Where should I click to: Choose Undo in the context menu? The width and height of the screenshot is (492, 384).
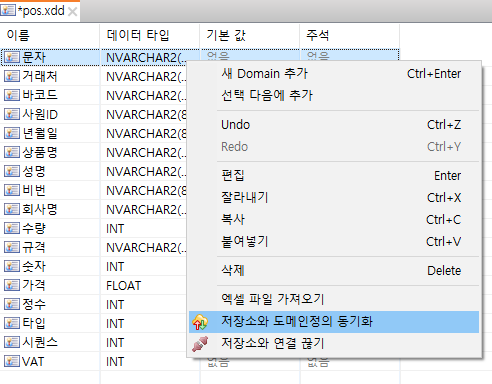point(334,125)
